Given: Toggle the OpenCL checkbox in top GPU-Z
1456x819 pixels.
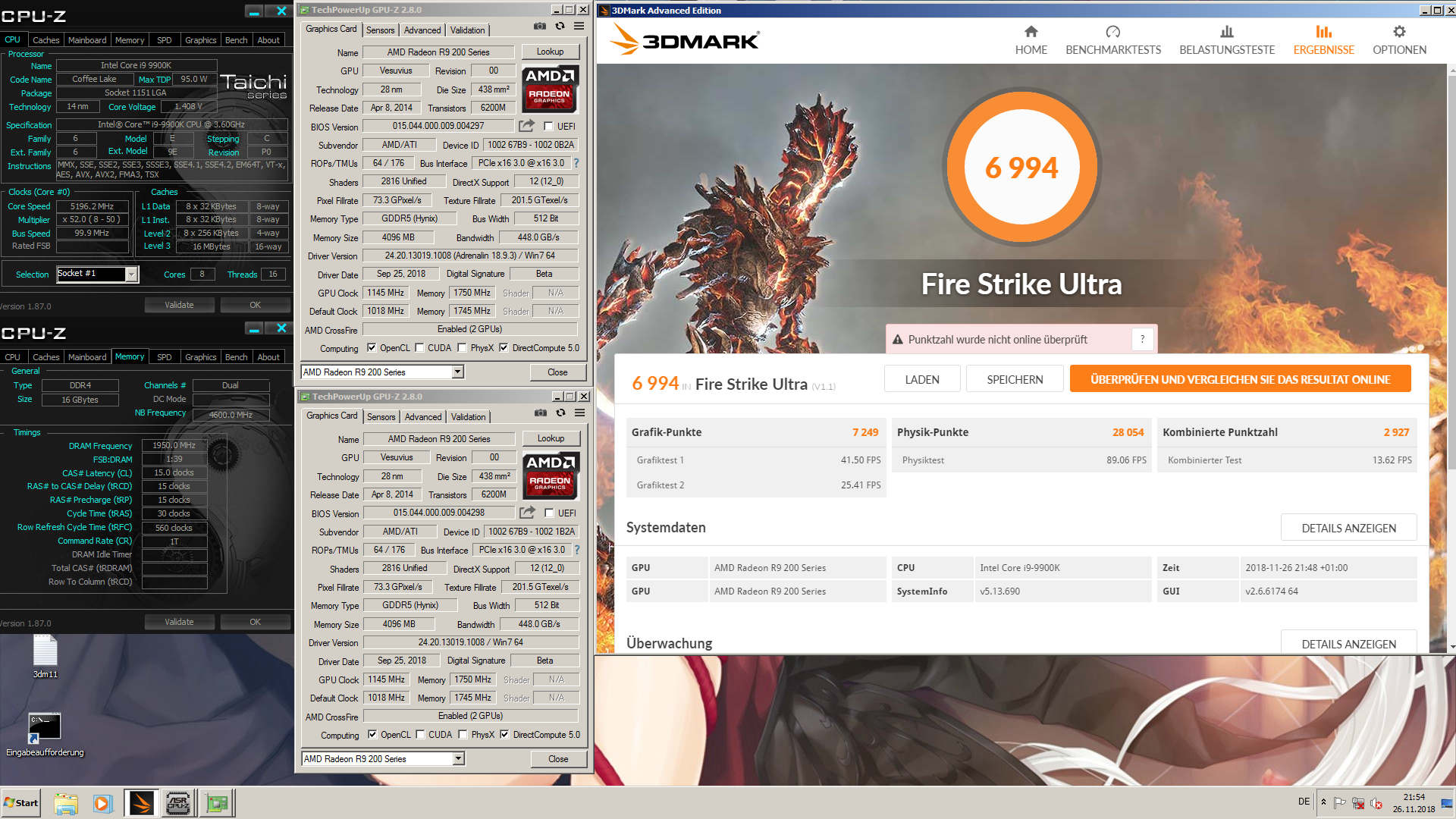Looking at the screenshot, I should coord(372,348).
